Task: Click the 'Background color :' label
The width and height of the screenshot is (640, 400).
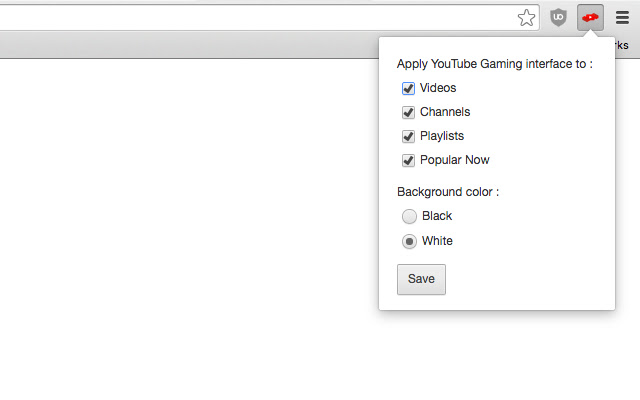Action: click(x=448, y=192)
